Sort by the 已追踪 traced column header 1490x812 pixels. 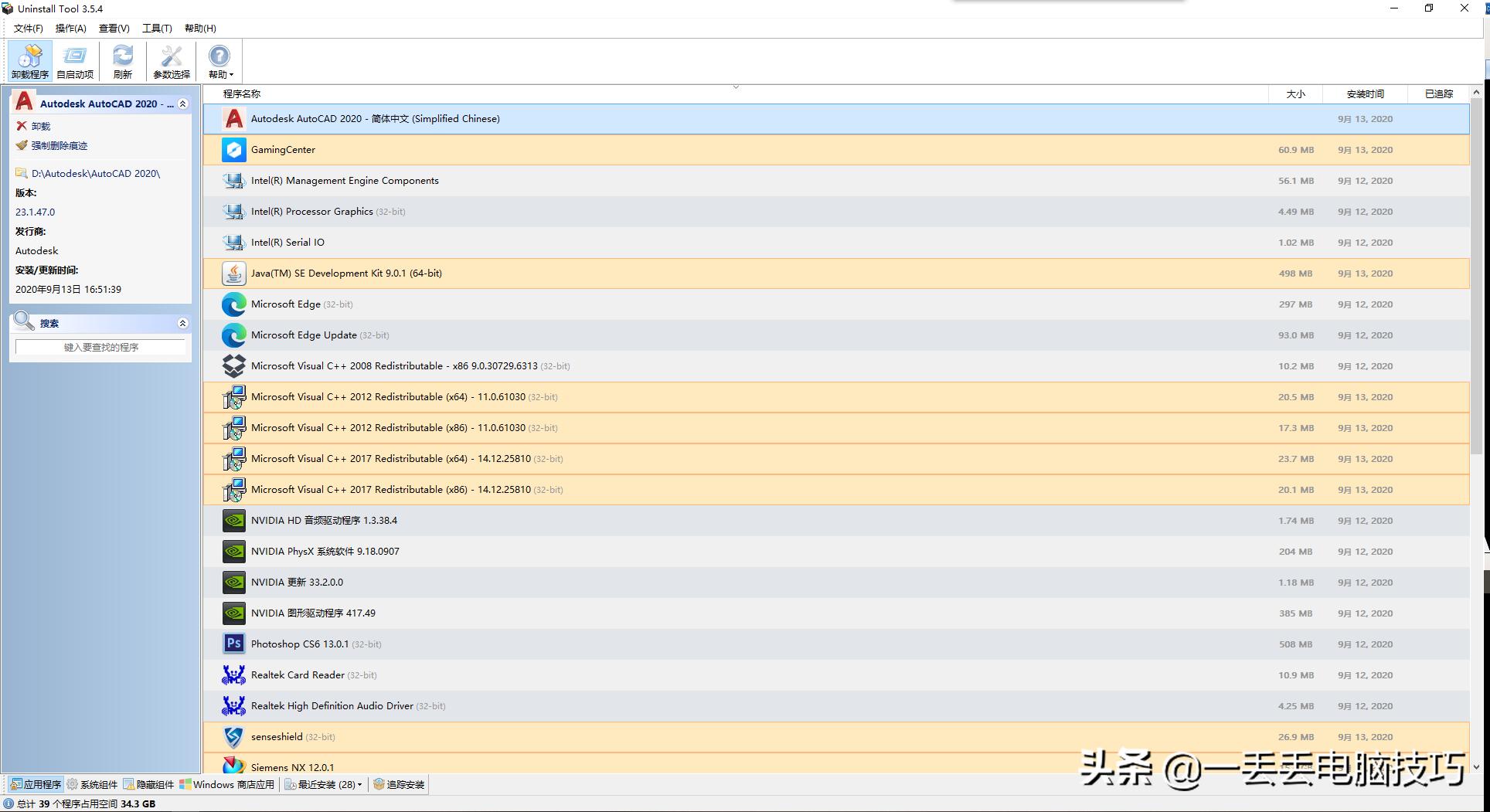[x=1438, y=94]
